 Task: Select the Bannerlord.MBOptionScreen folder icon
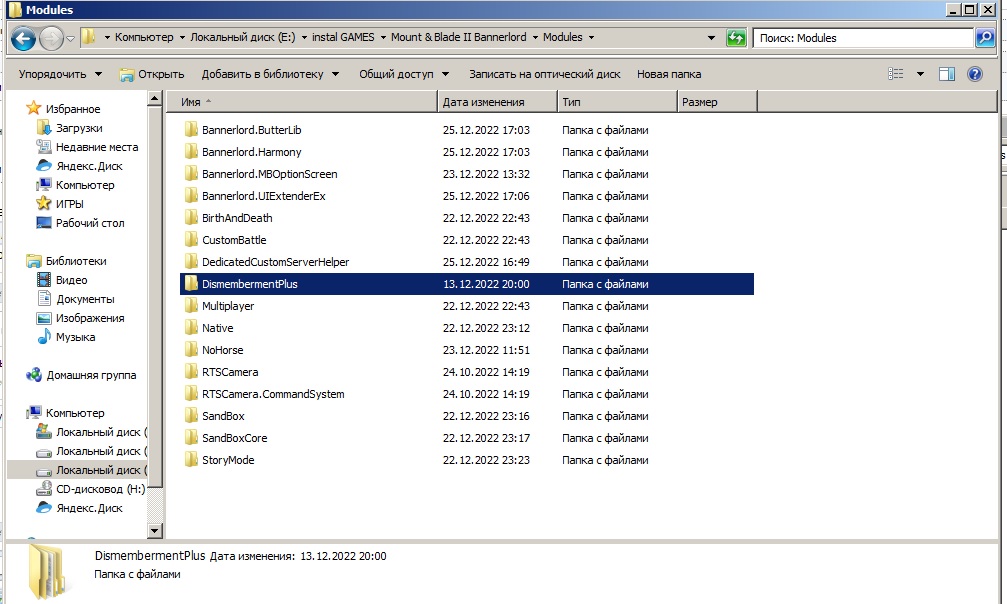point(191,173)
